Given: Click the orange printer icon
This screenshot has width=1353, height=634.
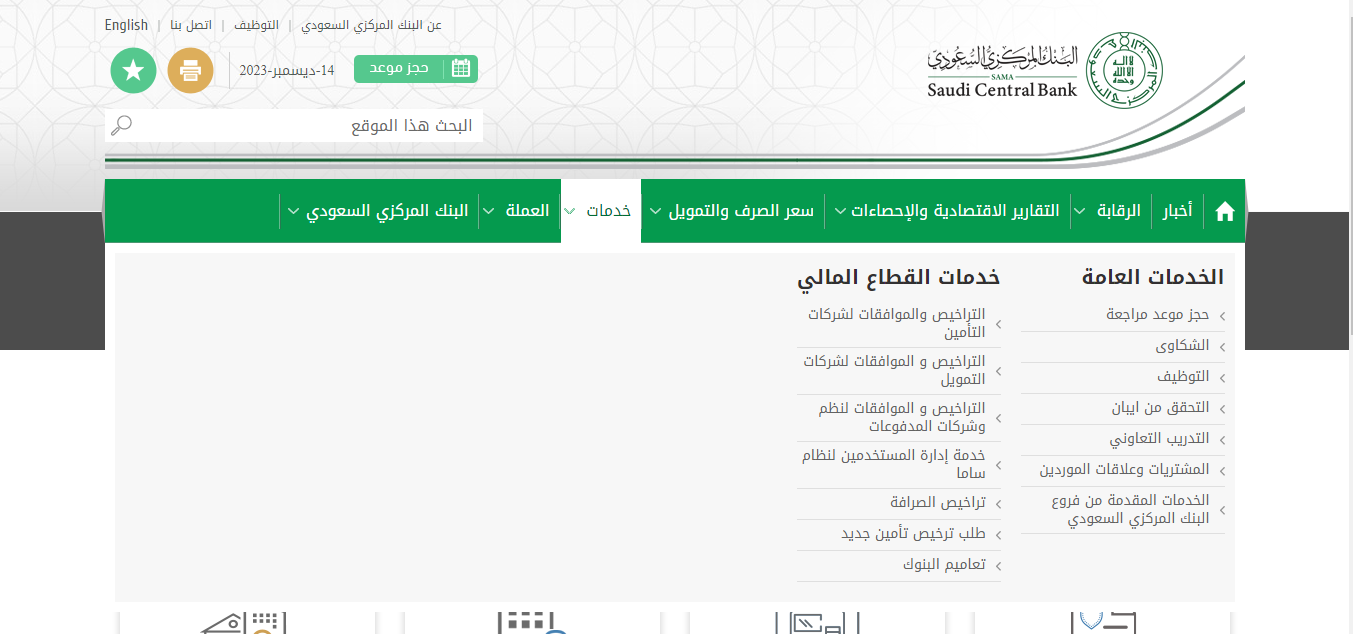Looking at the screenshot, I should 190,70.
